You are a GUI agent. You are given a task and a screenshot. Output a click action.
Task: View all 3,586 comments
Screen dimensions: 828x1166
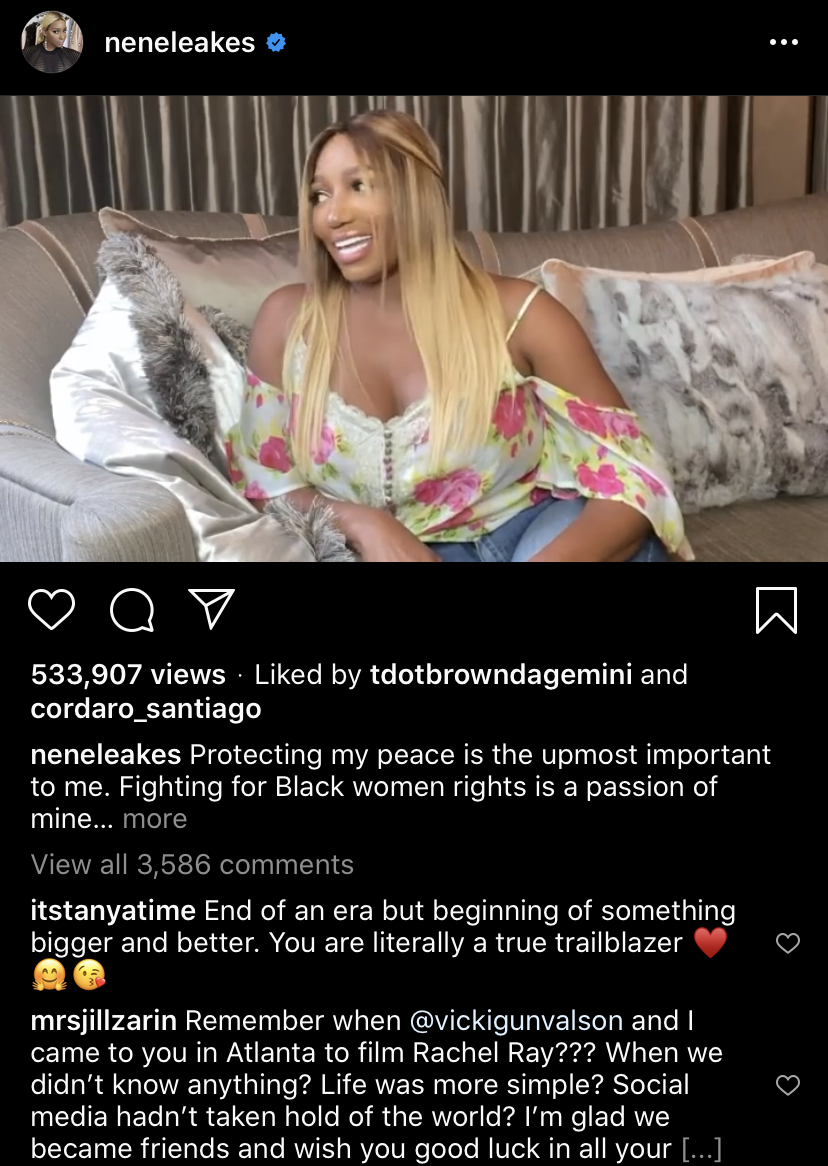(192, 864)
